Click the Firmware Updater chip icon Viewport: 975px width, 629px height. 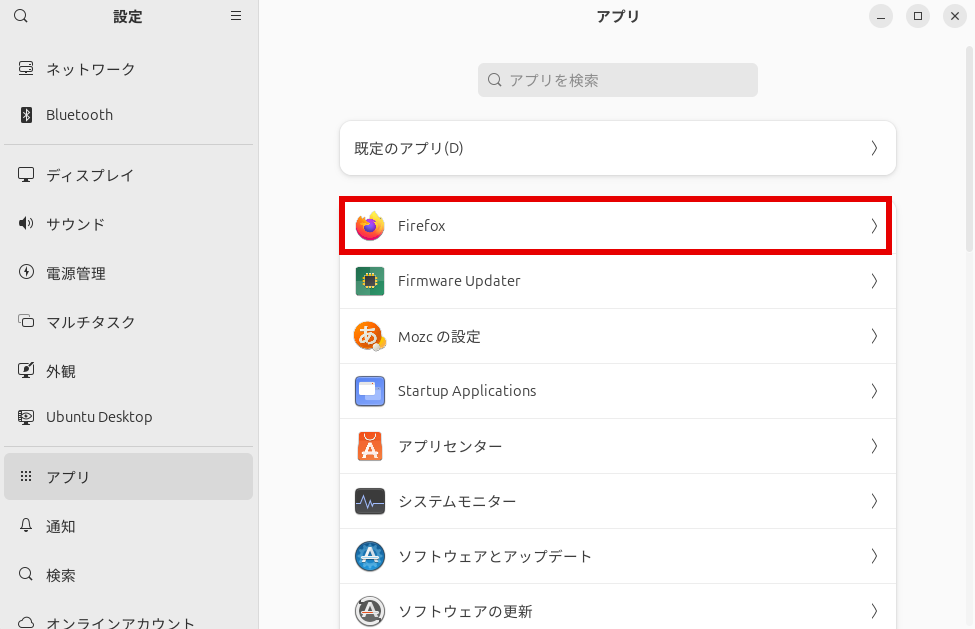[370, 282]
